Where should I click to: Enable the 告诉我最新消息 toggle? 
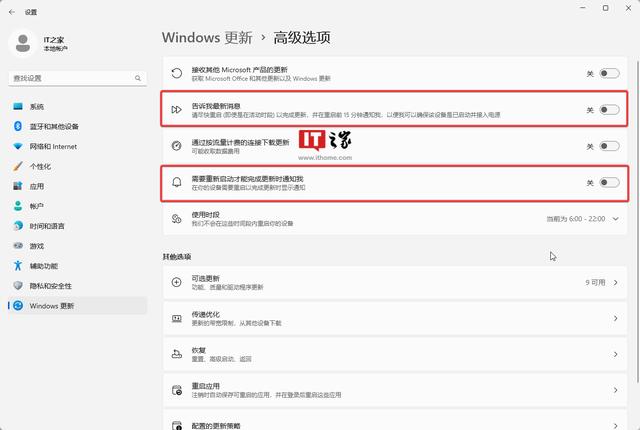(608, 110)
